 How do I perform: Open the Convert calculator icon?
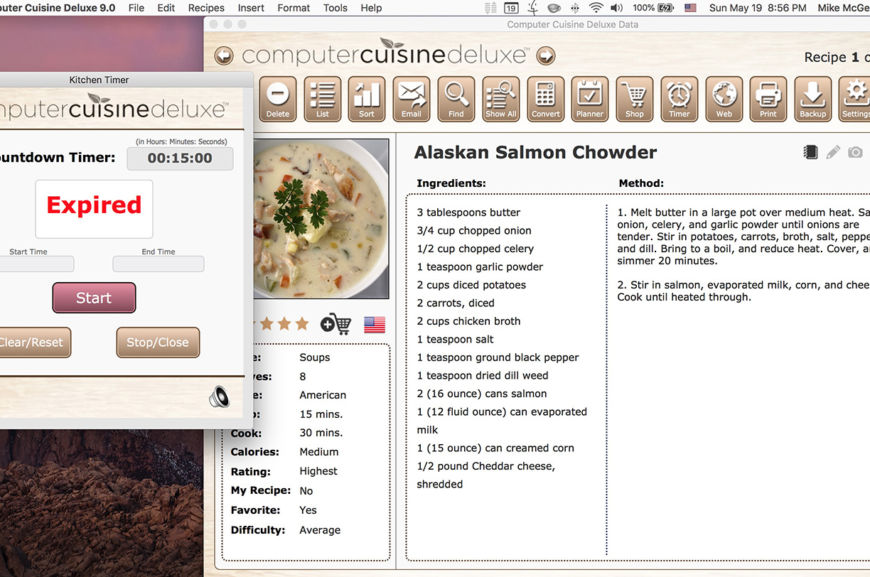point(545,99)
